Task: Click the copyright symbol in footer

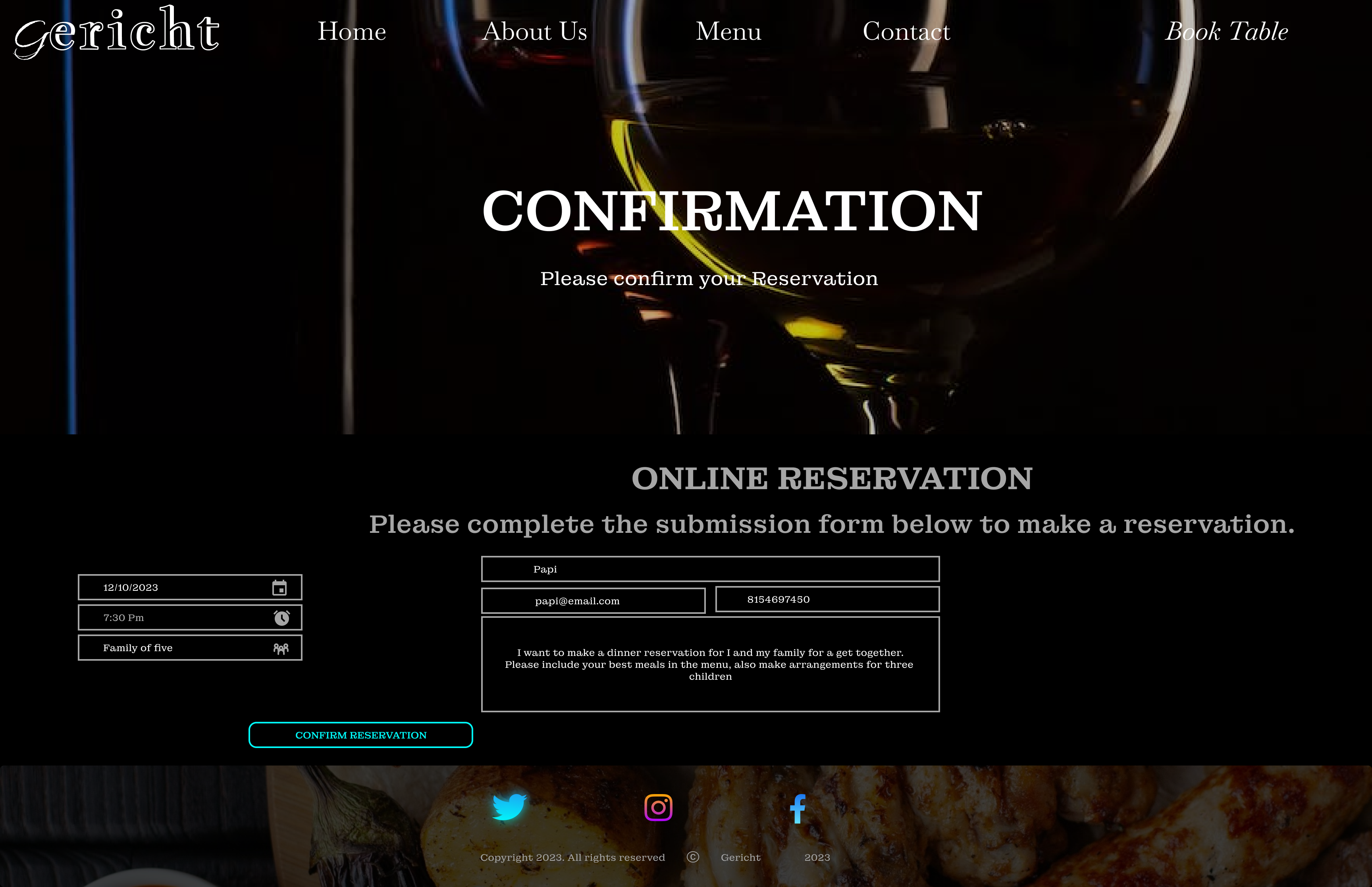Action: click(x=693, y=857)
